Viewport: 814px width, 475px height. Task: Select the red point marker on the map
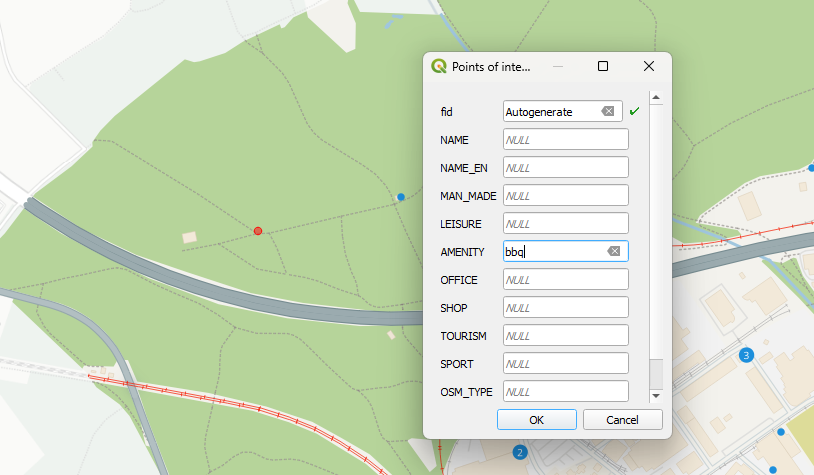258,231
